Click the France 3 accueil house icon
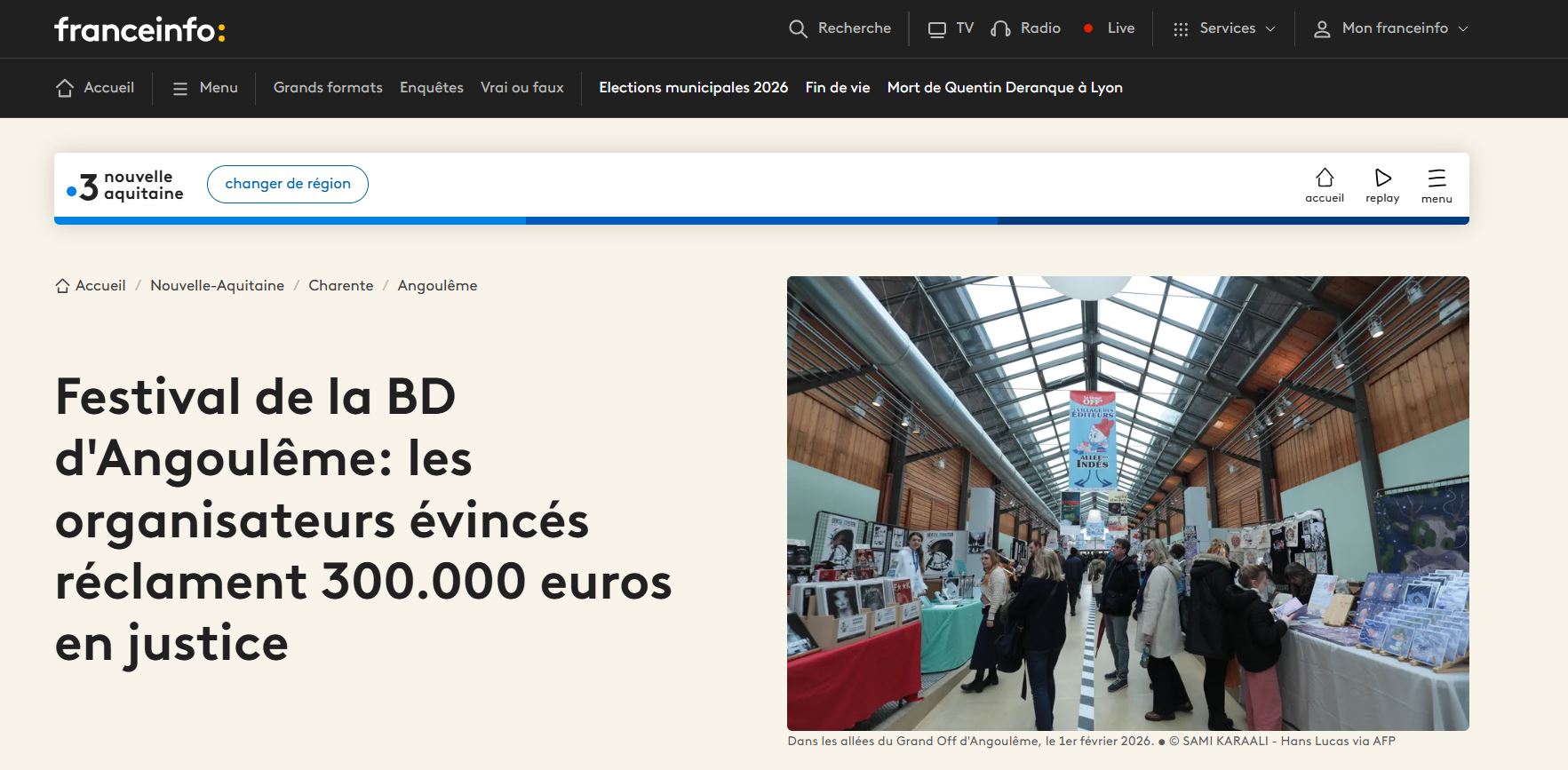This screenshot has width=1568, height=770. (x=1324, y=178)
